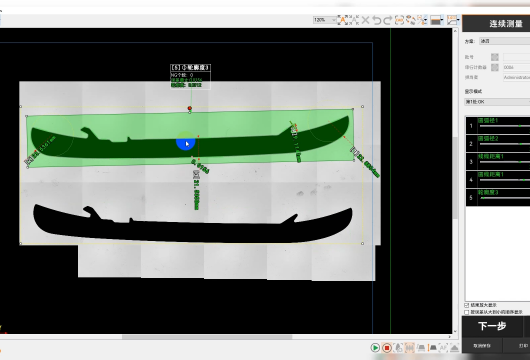Expand the chart view dropdown arrow
530x360 pixels.
[x=458, y=20]
